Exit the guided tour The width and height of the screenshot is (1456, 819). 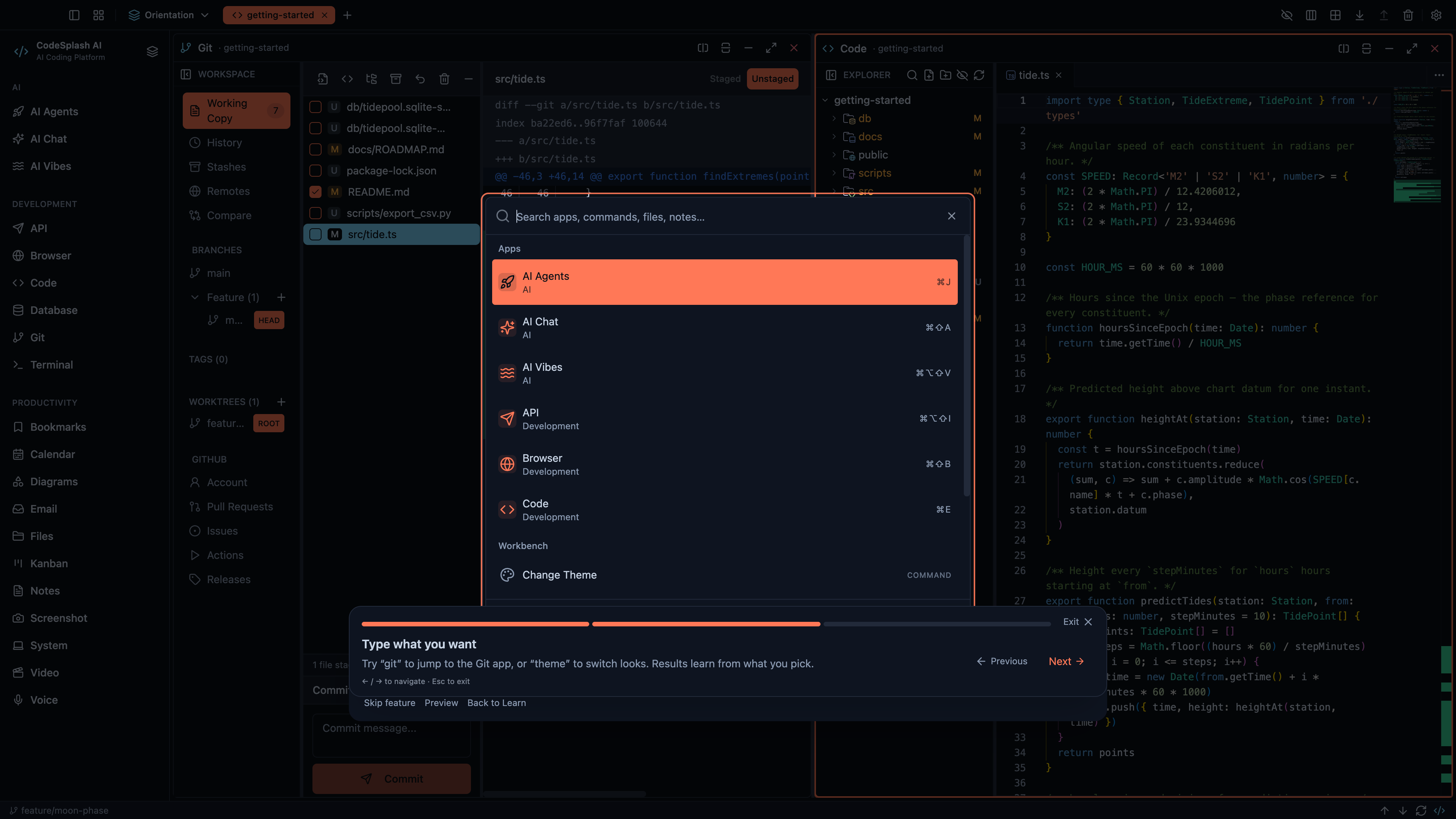1077,622
